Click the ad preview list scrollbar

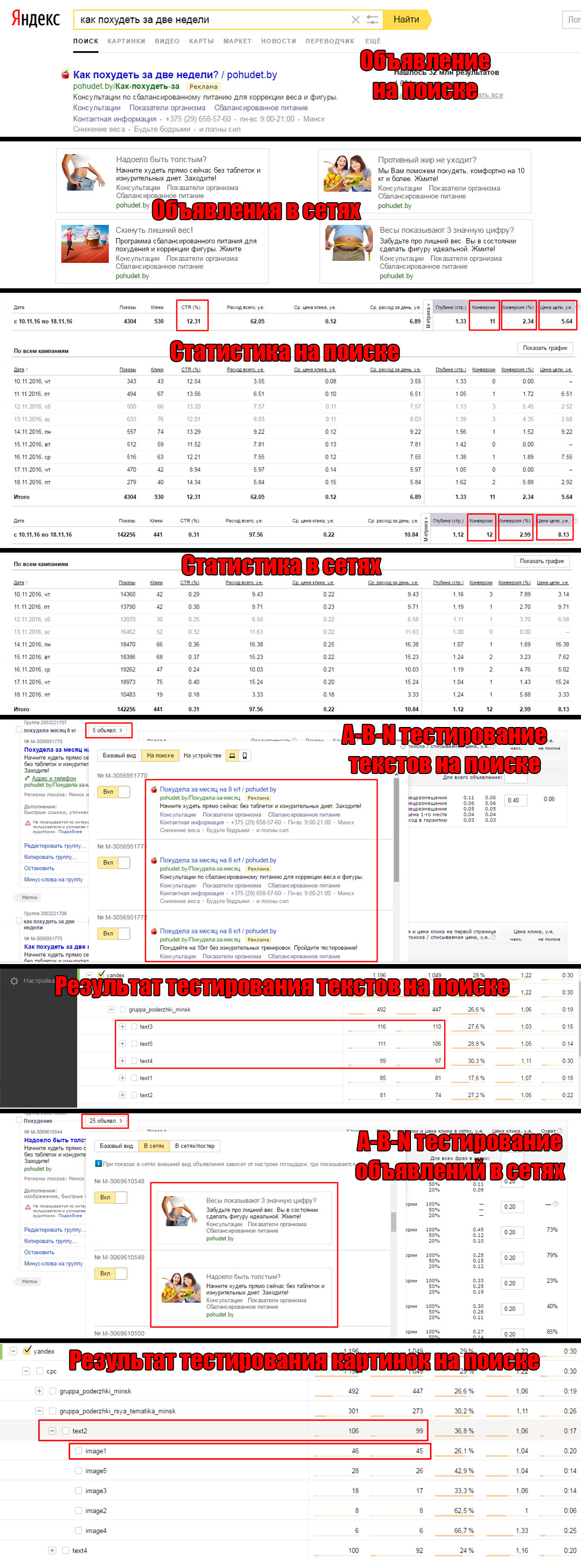(396, 829)
